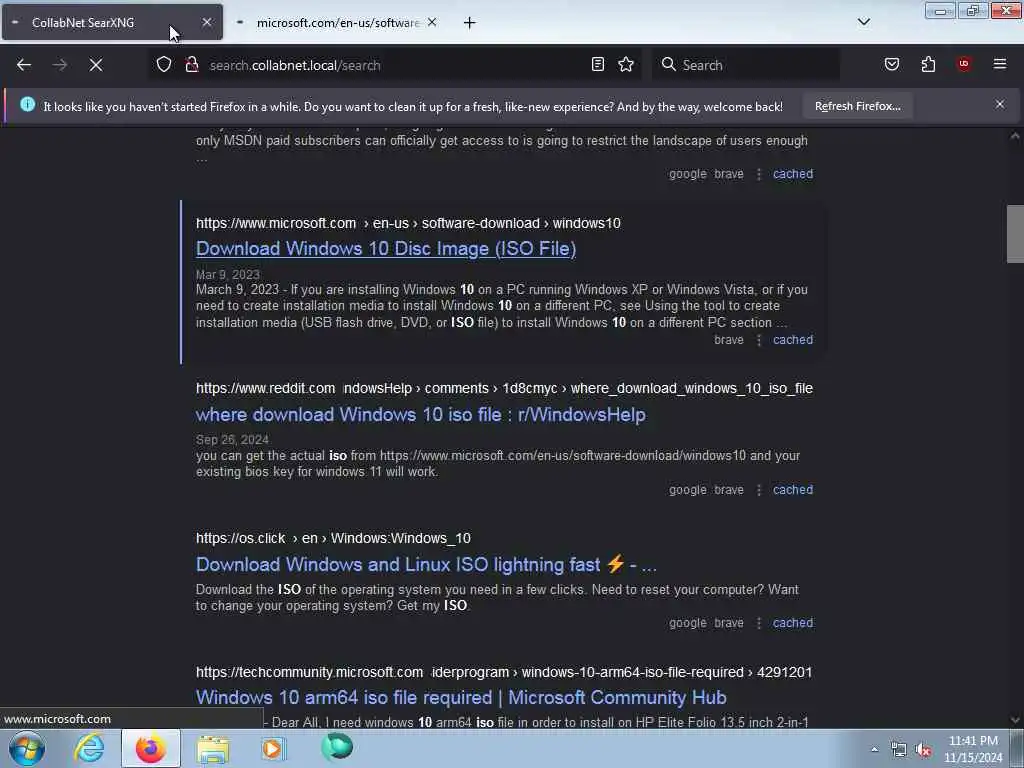1024x768 pixels.
Task: Go back using the browser back arrow
Action: 24,65
